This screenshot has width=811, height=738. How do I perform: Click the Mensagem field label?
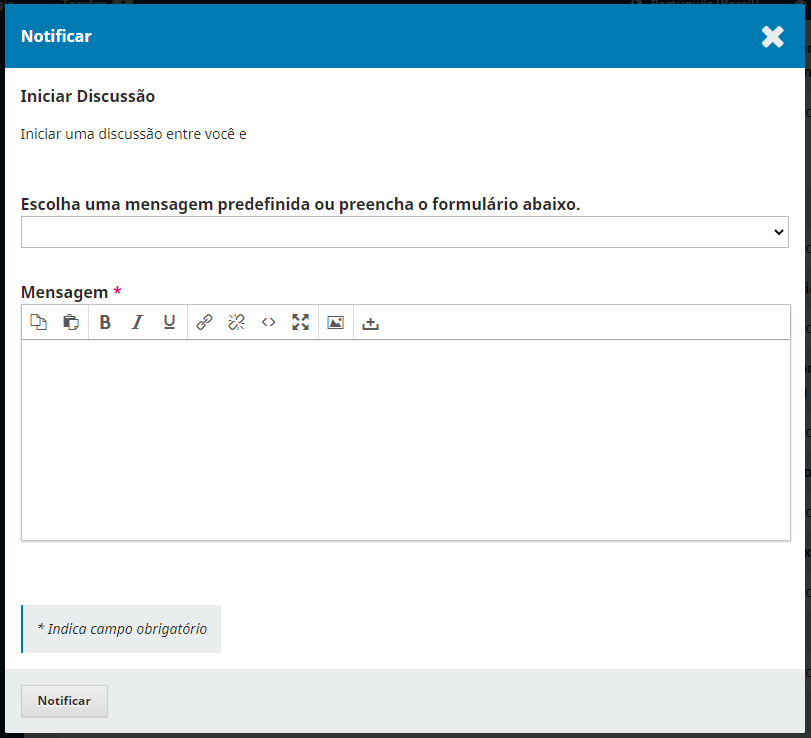click(64, 292)
